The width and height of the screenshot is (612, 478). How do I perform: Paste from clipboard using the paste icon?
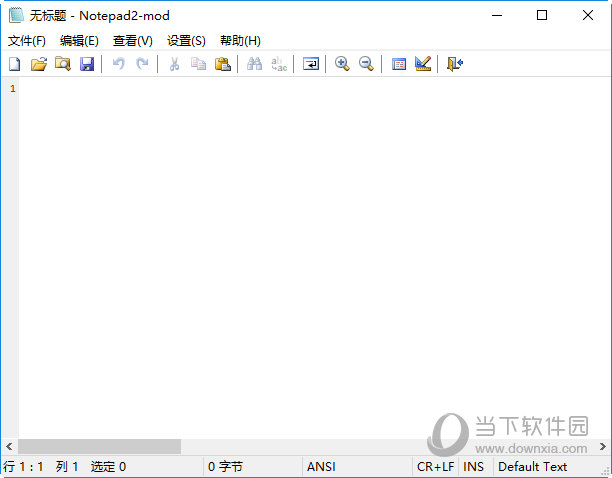click(223, 64)
